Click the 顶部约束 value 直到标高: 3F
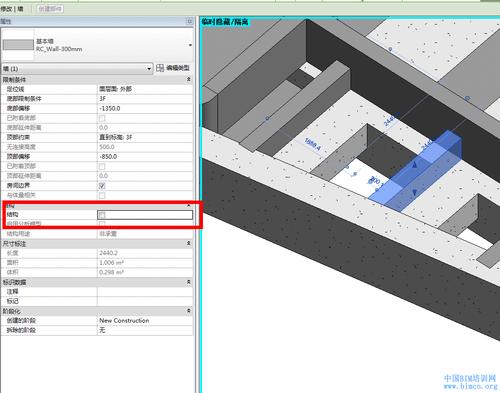Screen dimensions: 500x393 pyautogui.click(x=145, y=137)
